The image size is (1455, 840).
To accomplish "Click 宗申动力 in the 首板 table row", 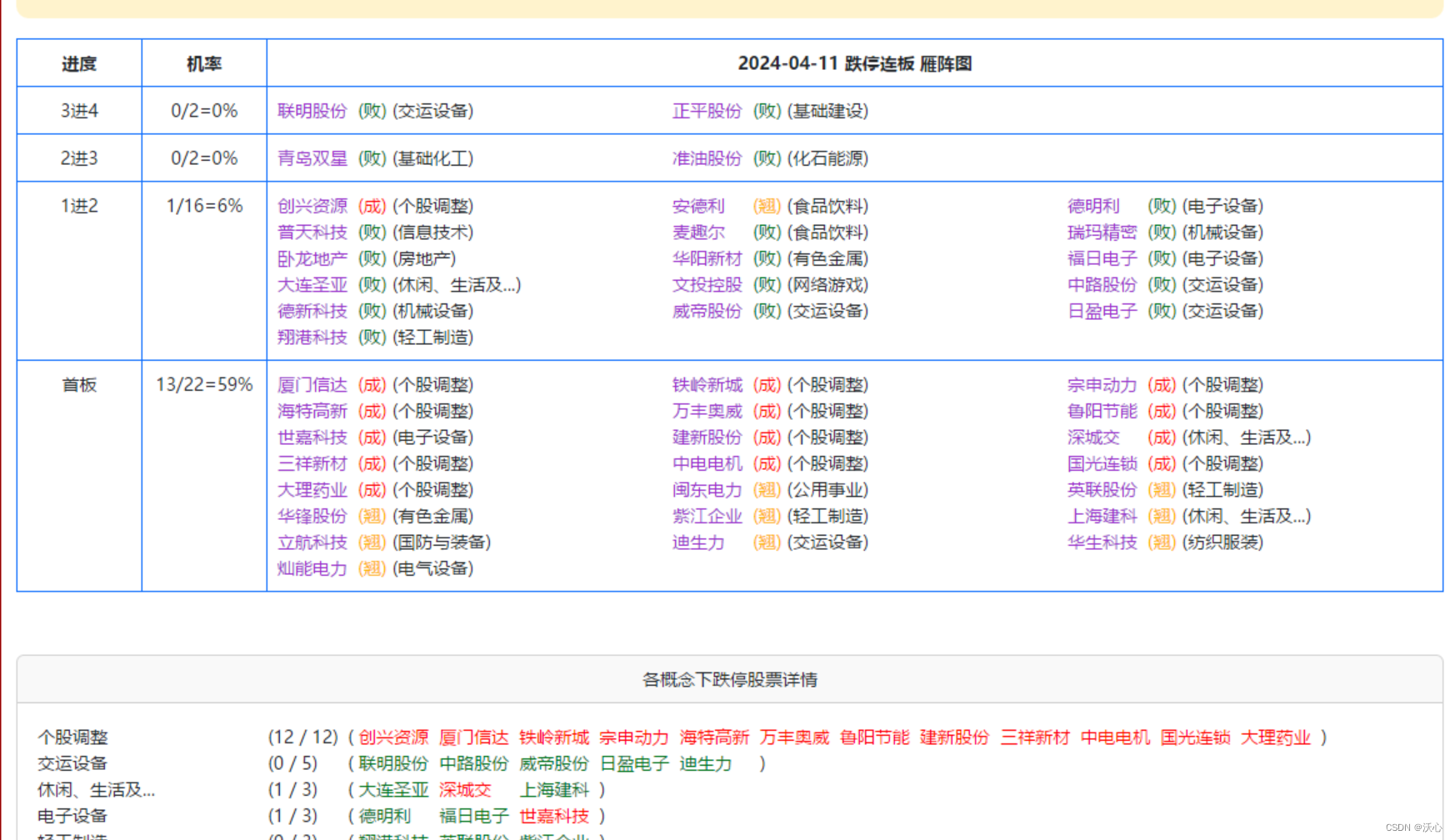I will tap(1102, 385).
